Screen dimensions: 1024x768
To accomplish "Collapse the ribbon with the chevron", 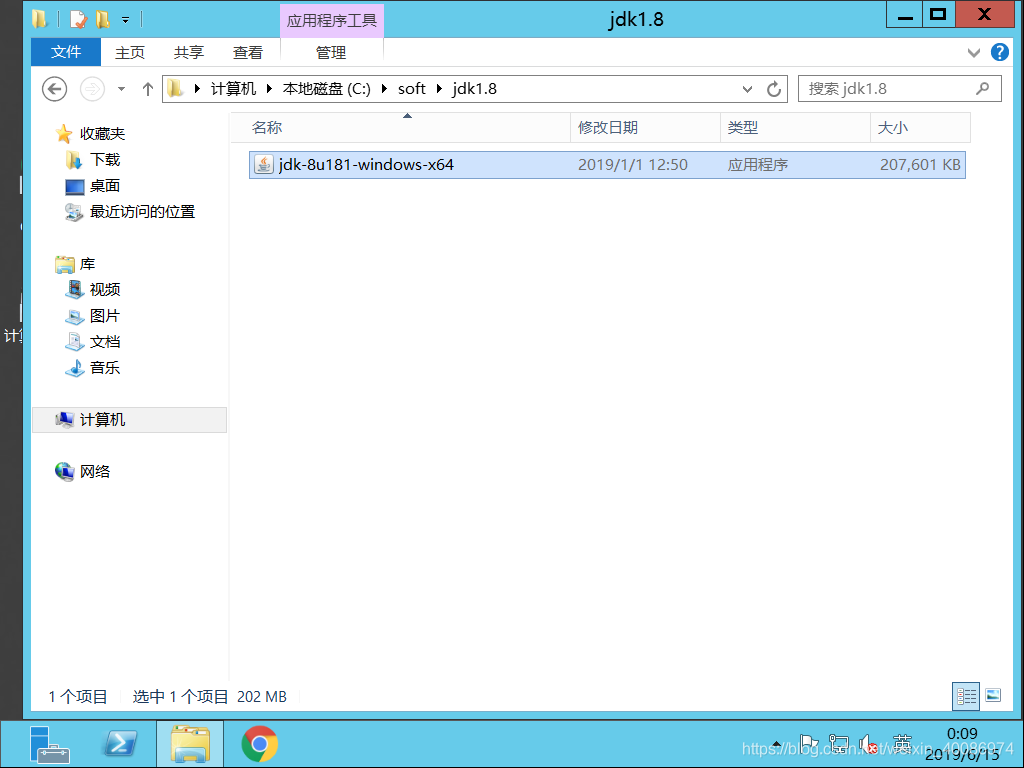I will (974, 52).
